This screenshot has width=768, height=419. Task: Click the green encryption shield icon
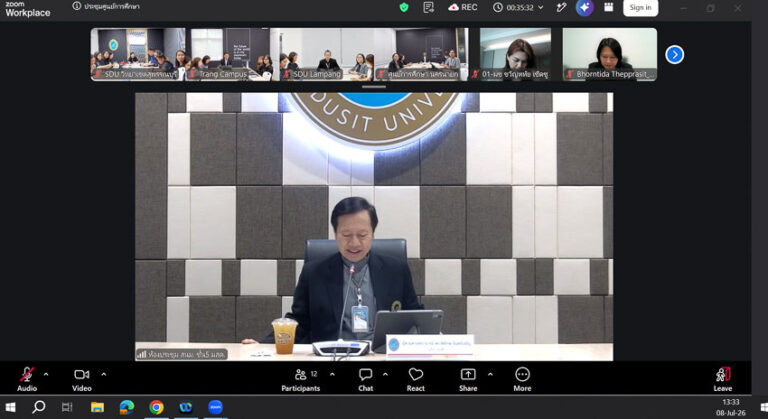coord(404,7)
